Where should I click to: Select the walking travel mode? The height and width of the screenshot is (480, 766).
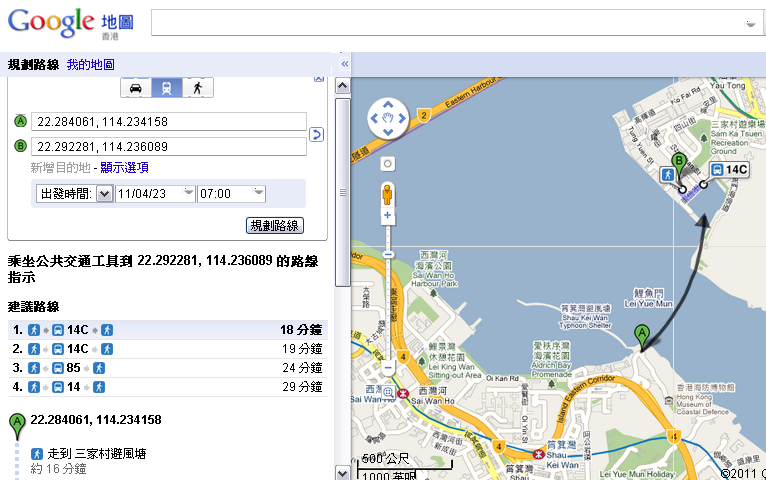[x=198, y=88]
